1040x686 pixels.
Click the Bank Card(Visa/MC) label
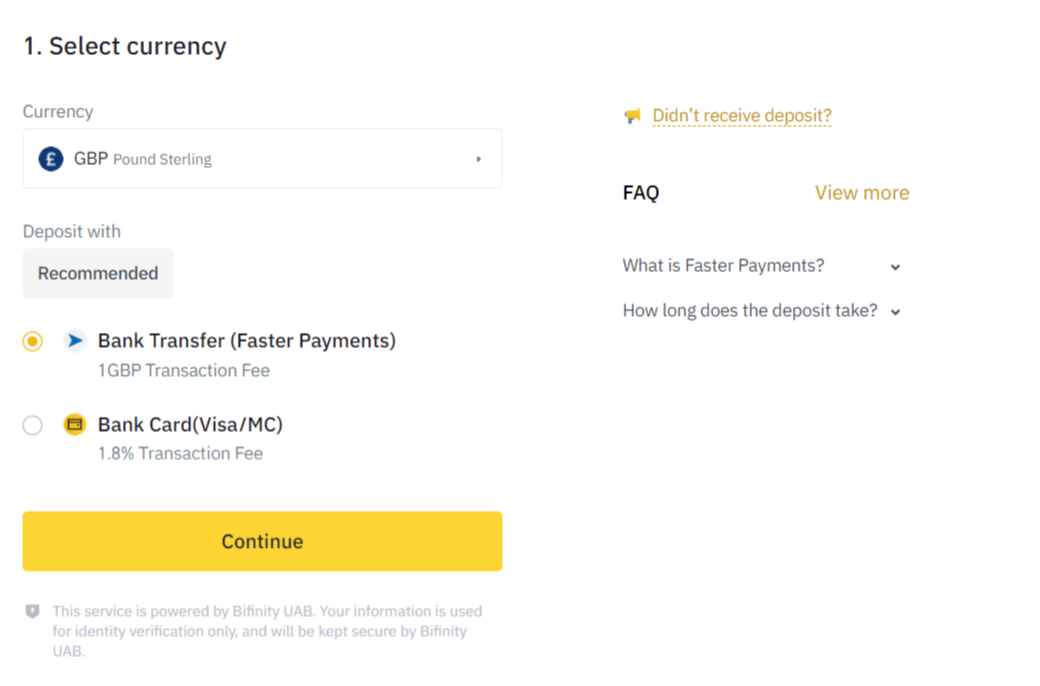click(x=190, y=425)
